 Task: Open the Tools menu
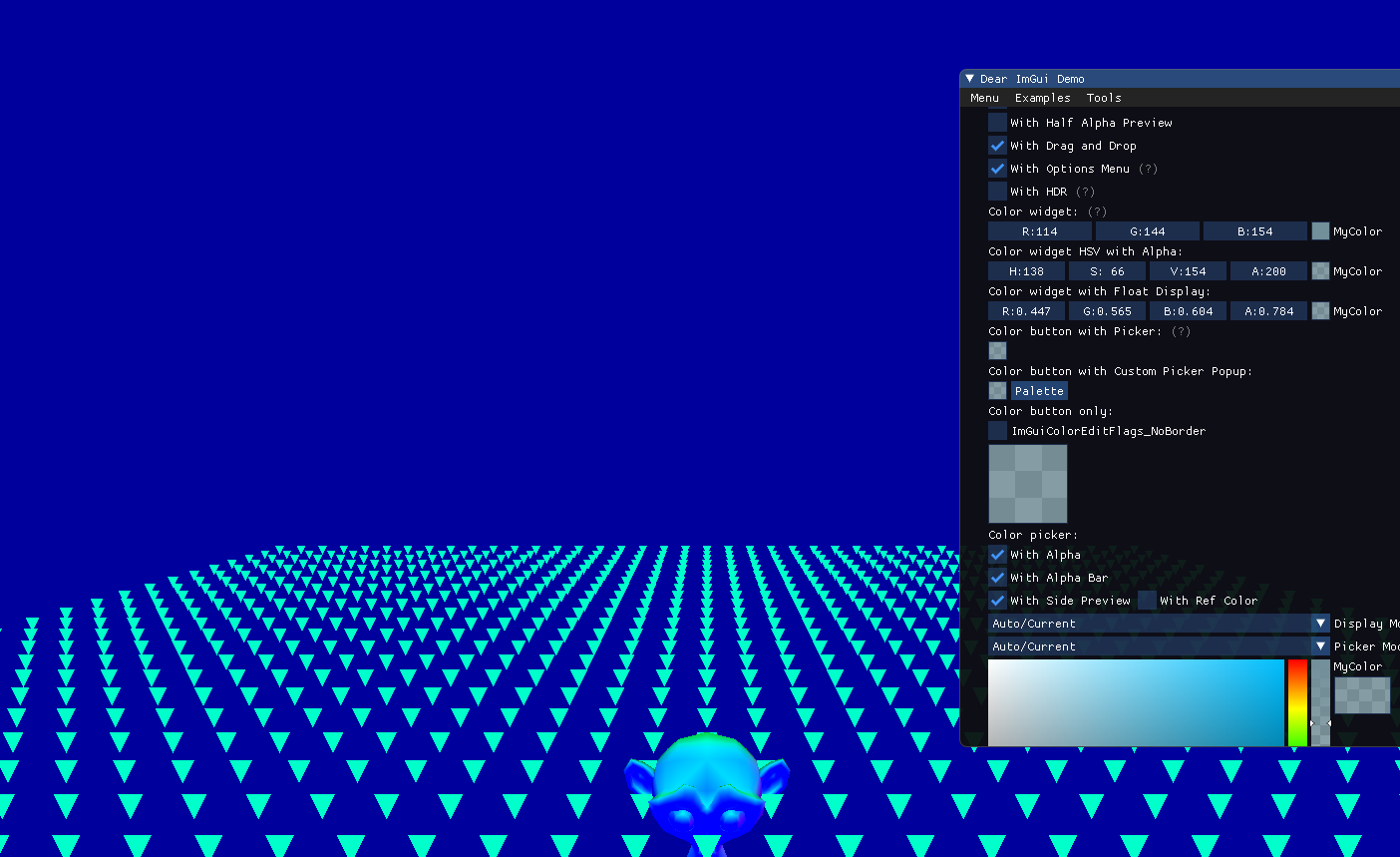click(1103, 98)
